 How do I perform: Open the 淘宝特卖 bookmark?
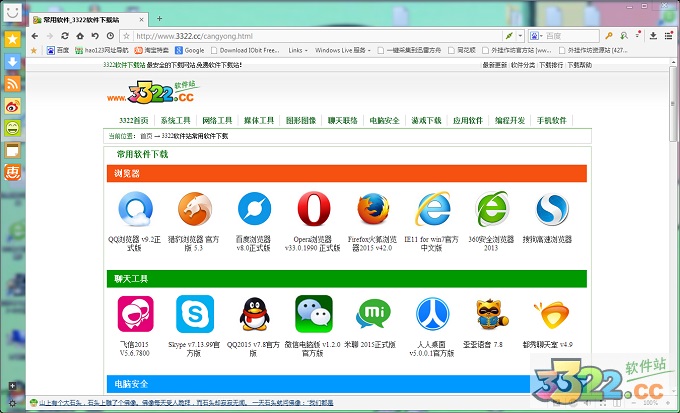(x=151, y=50)
